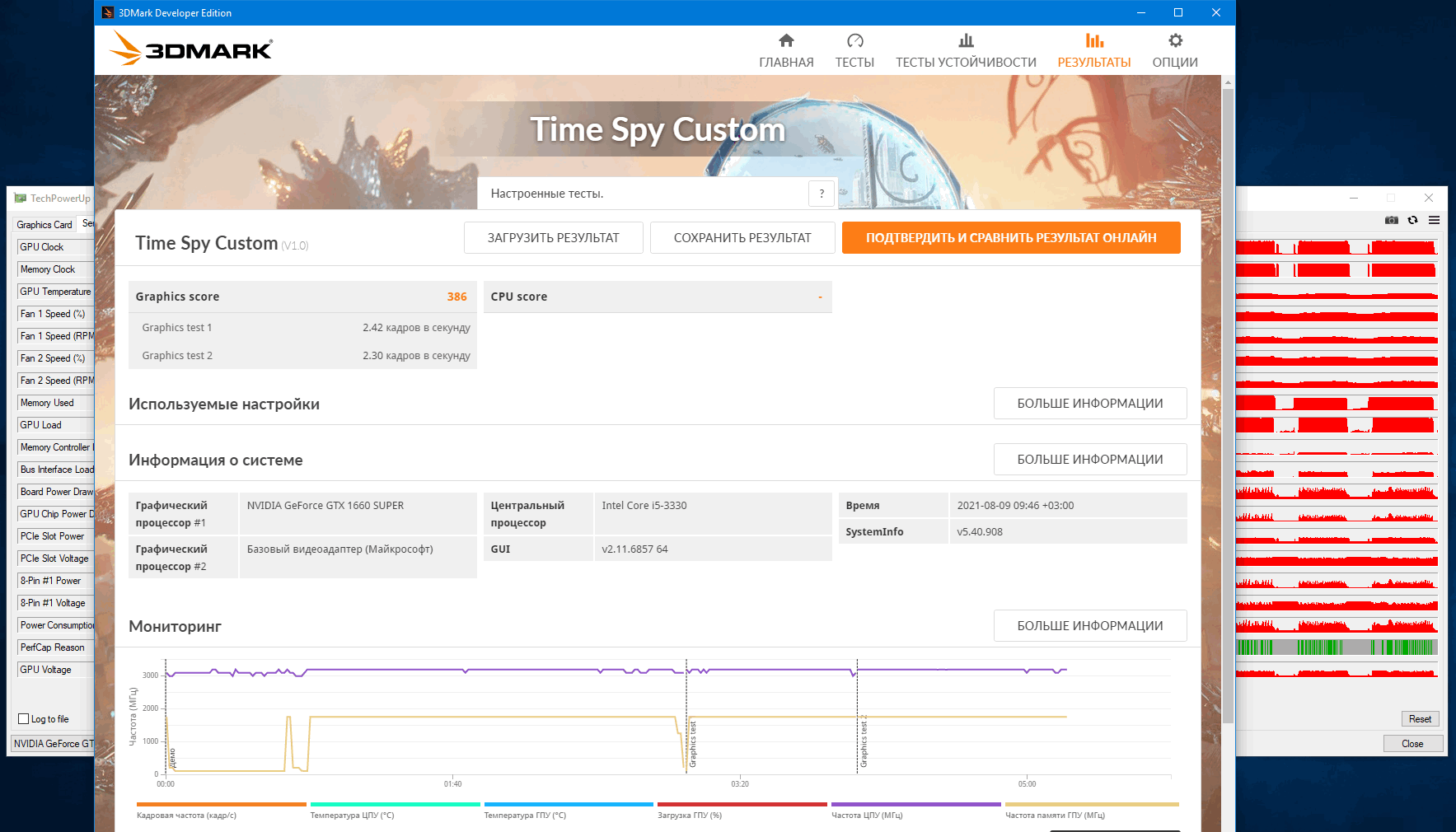Maximize the 3DMark Developer Edition window
Screen dimensions: 1456x832
(x=1178, y=12)
